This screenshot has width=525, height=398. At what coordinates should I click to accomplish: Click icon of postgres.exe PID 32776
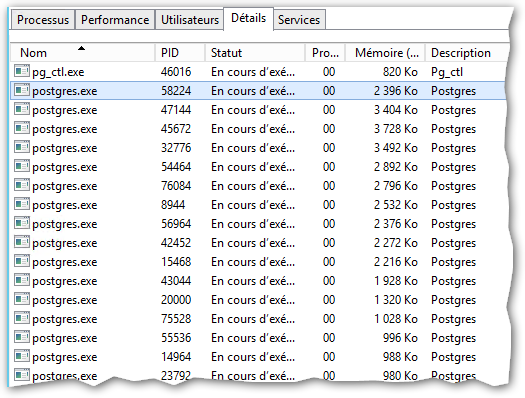[22, 147]
